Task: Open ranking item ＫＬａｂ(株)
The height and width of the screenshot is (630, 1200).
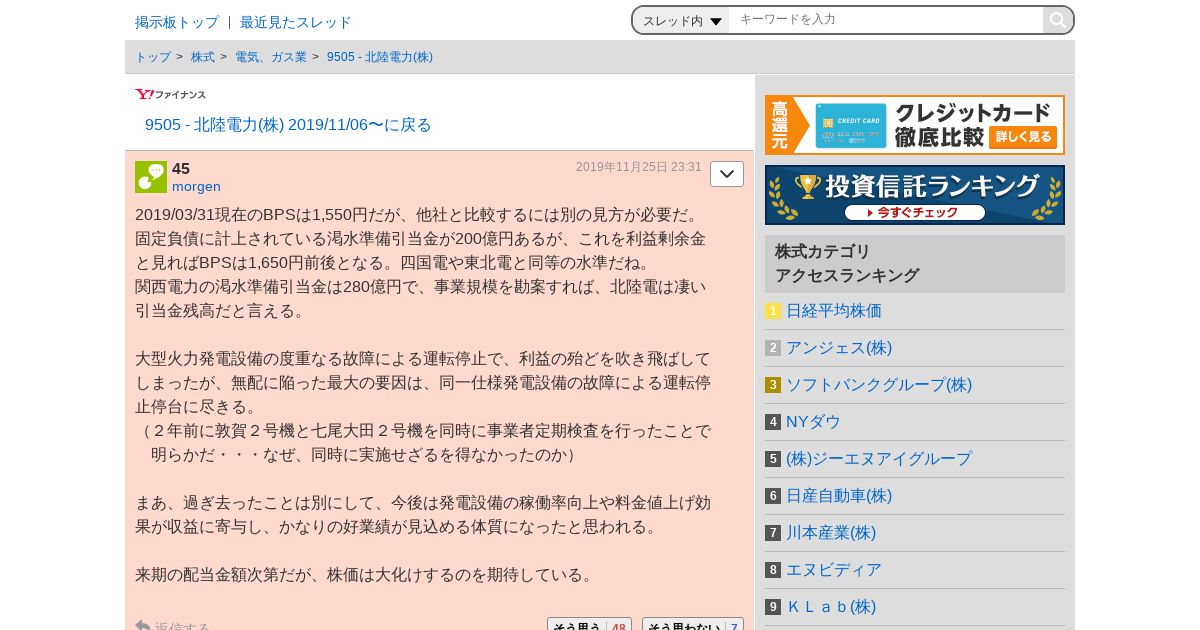Action: click(x=831, y=607)
